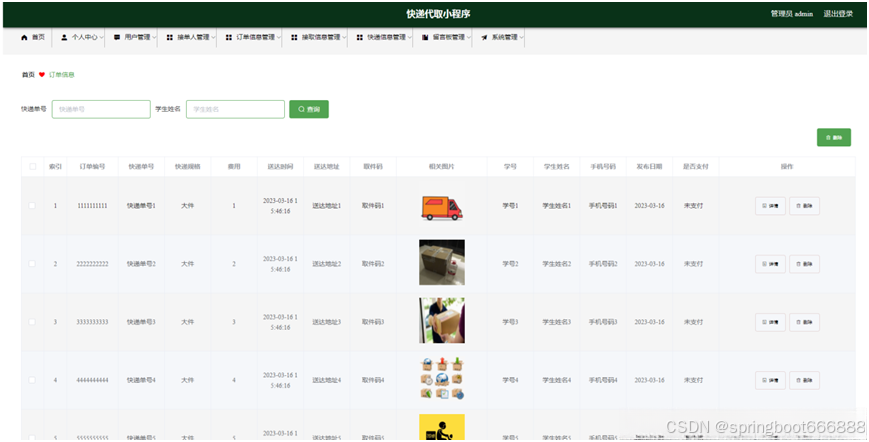This screenshot has height=442, width=869.
Task: Open the 订单信息管理 dropdown menu
Action: point(253,37)
